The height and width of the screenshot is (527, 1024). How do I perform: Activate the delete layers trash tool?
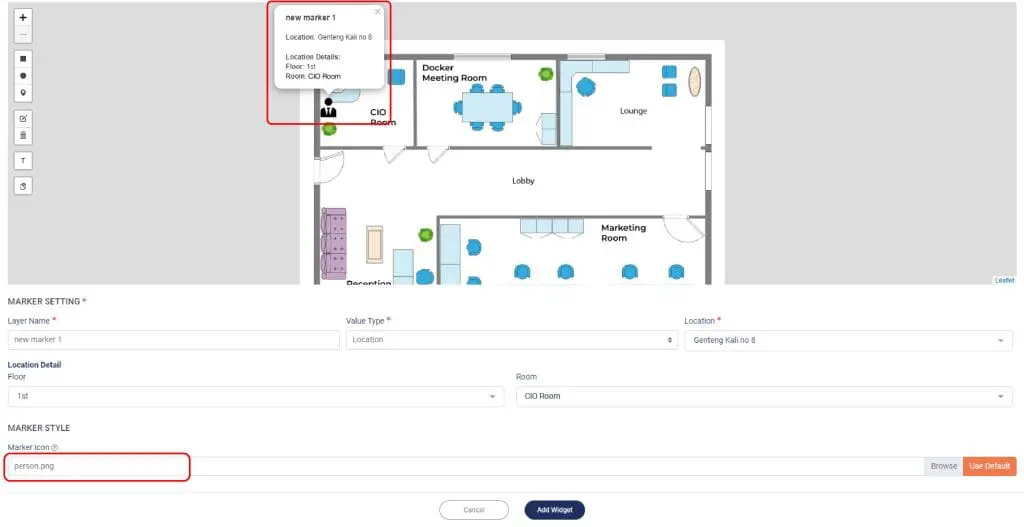click(x=24, y=135)
